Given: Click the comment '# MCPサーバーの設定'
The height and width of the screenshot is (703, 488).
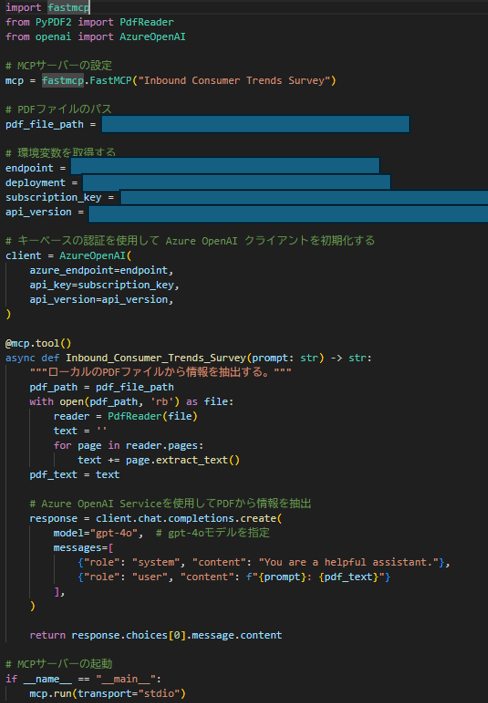Looking at the screenshot, I should [x=59, y=65].
